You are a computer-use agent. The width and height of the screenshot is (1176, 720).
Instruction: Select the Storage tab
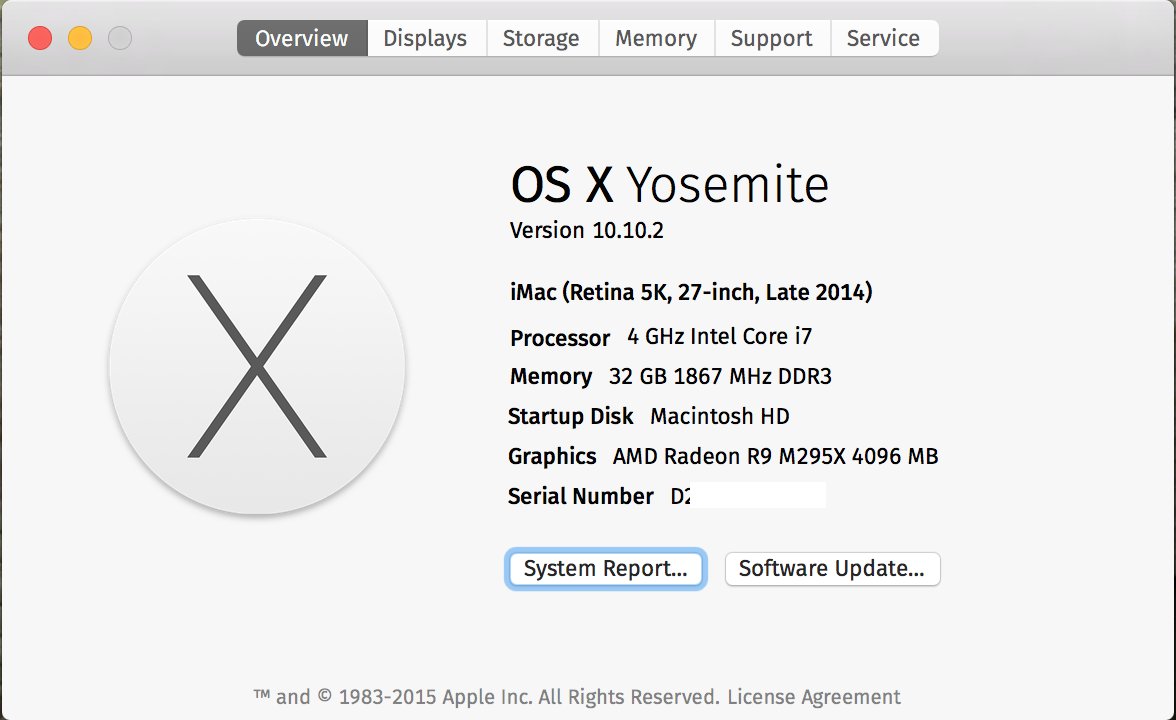(541, 39)
